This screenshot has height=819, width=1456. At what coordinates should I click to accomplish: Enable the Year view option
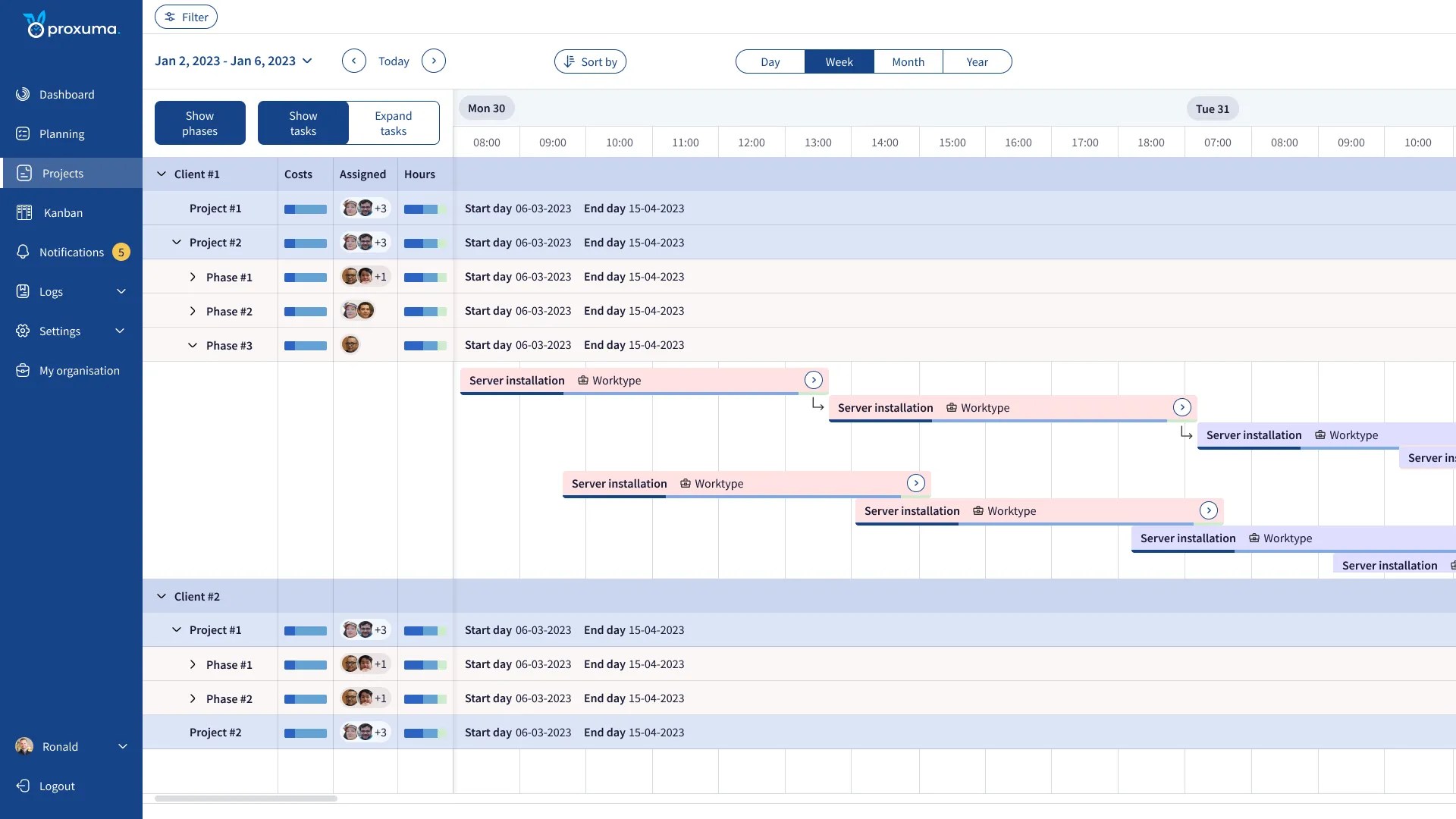[977, 61]
